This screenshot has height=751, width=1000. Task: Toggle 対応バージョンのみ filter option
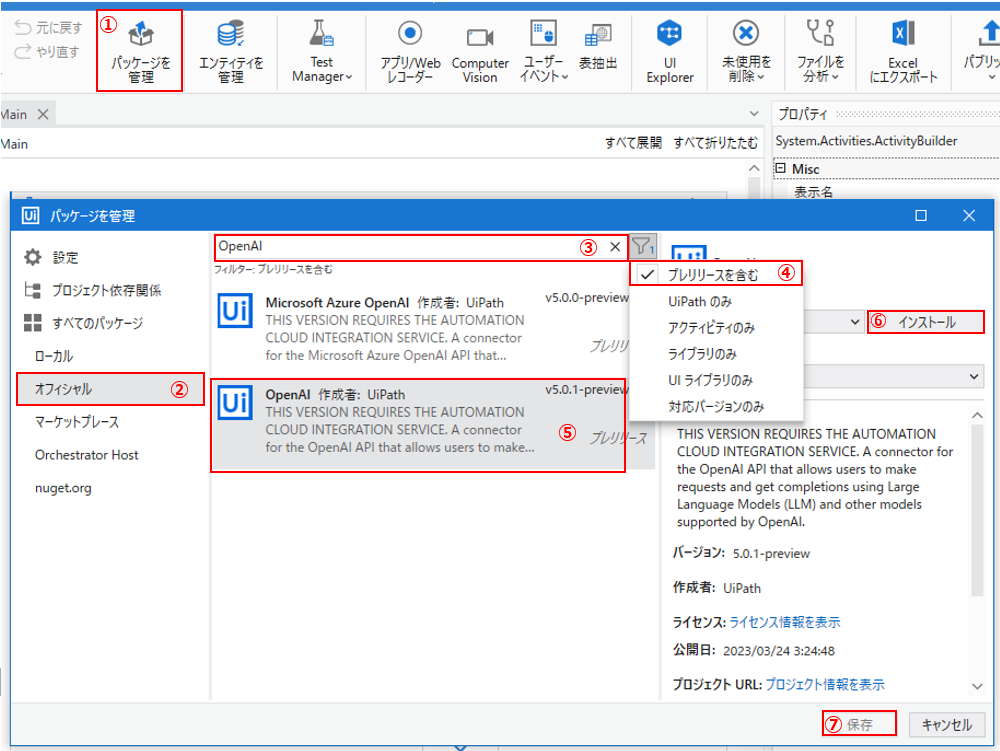tap(716, 406)
